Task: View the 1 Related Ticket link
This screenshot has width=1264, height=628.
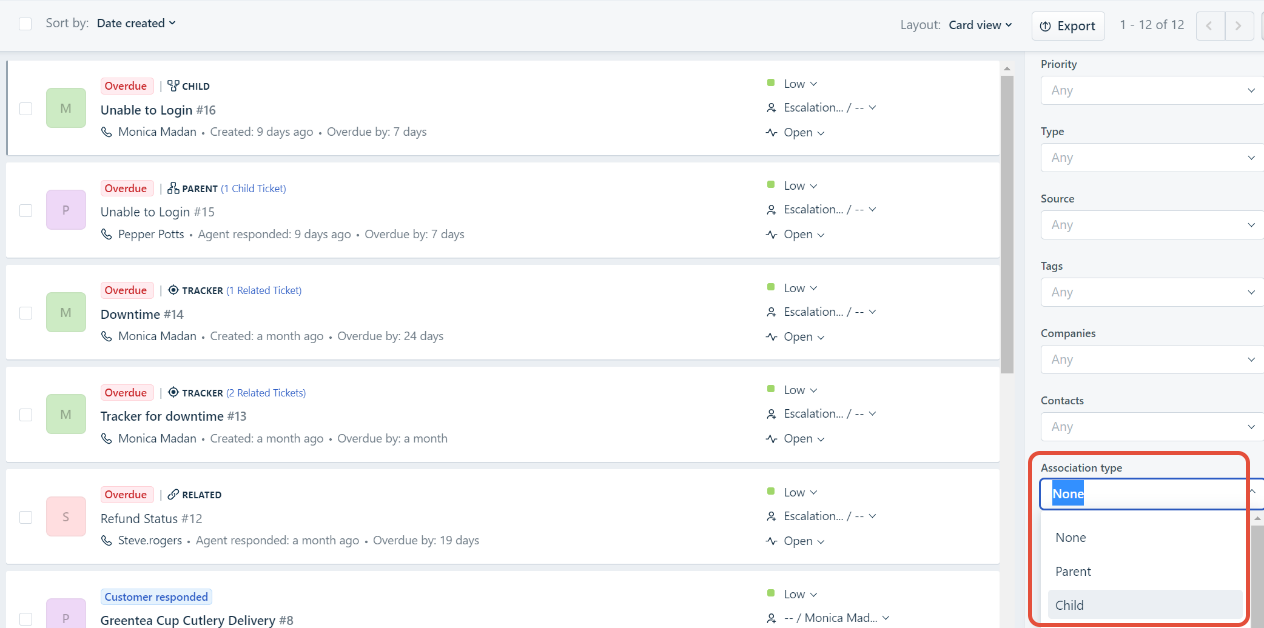Action: tap(264, 290)
